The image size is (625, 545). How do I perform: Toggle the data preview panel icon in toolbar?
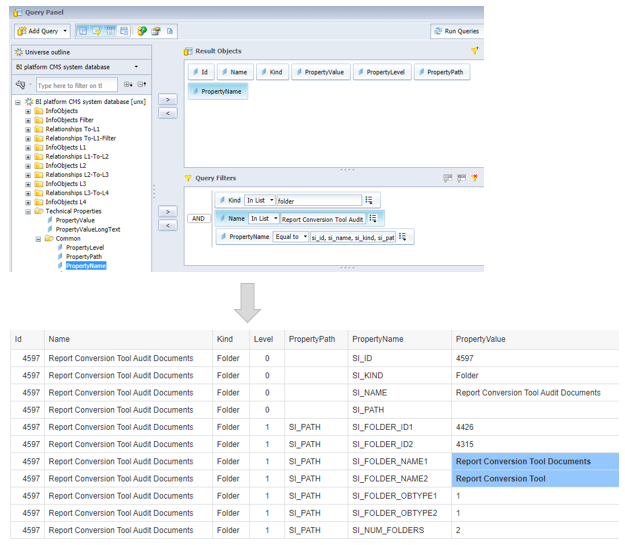tap(124, 31)
